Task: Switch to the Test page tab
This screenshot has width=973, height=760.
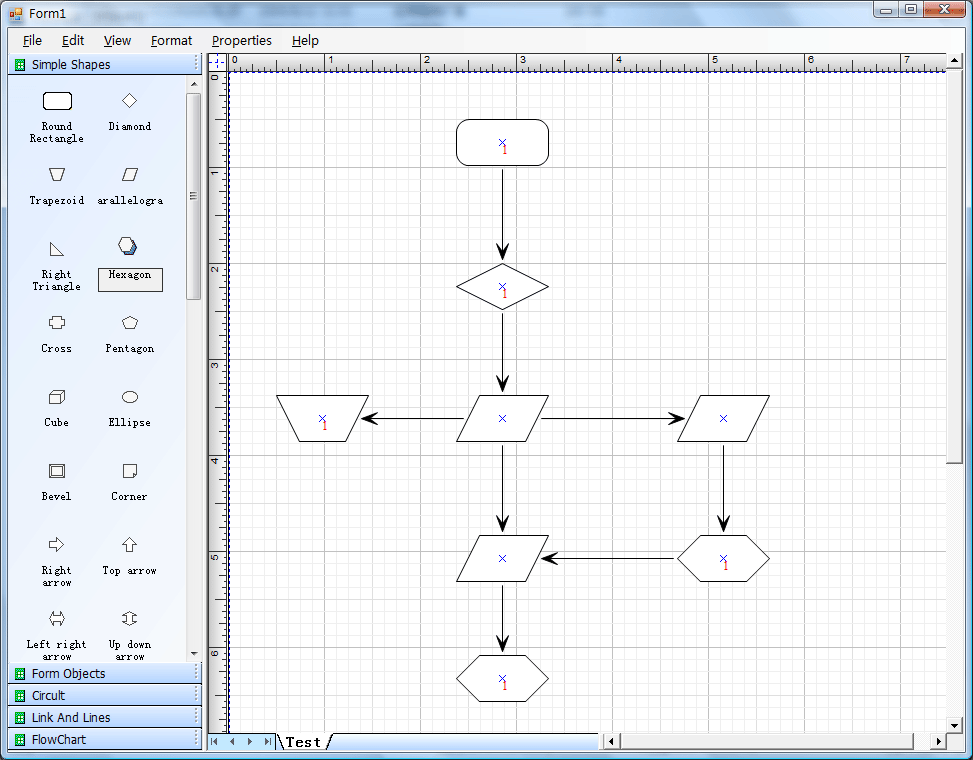Action: coord(304,742)
